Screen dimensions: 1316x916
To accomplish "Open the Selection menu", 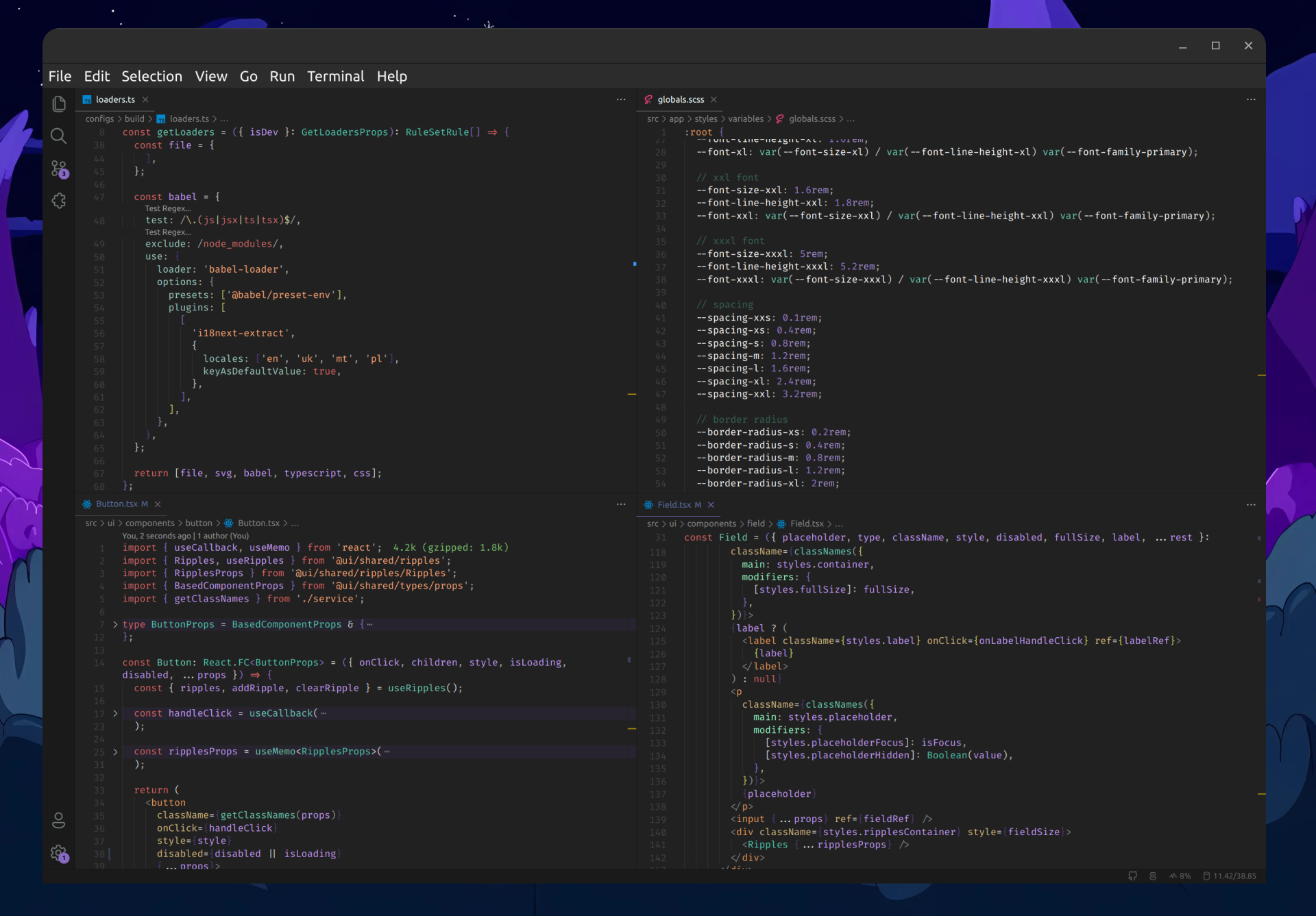I will pyautogui.click(x=151, y=76).
